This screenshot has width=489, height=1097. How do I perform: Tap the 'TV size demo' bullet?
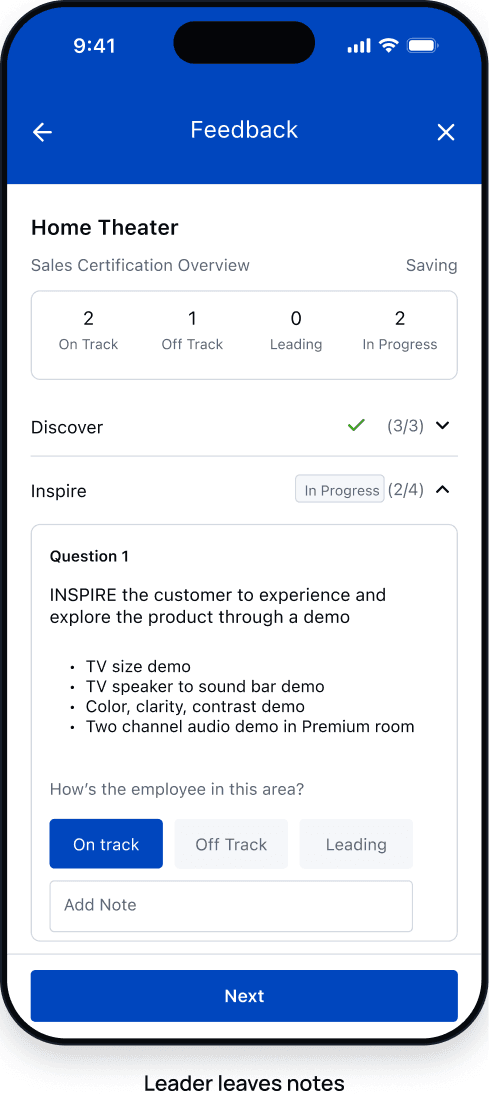point(138,666)
